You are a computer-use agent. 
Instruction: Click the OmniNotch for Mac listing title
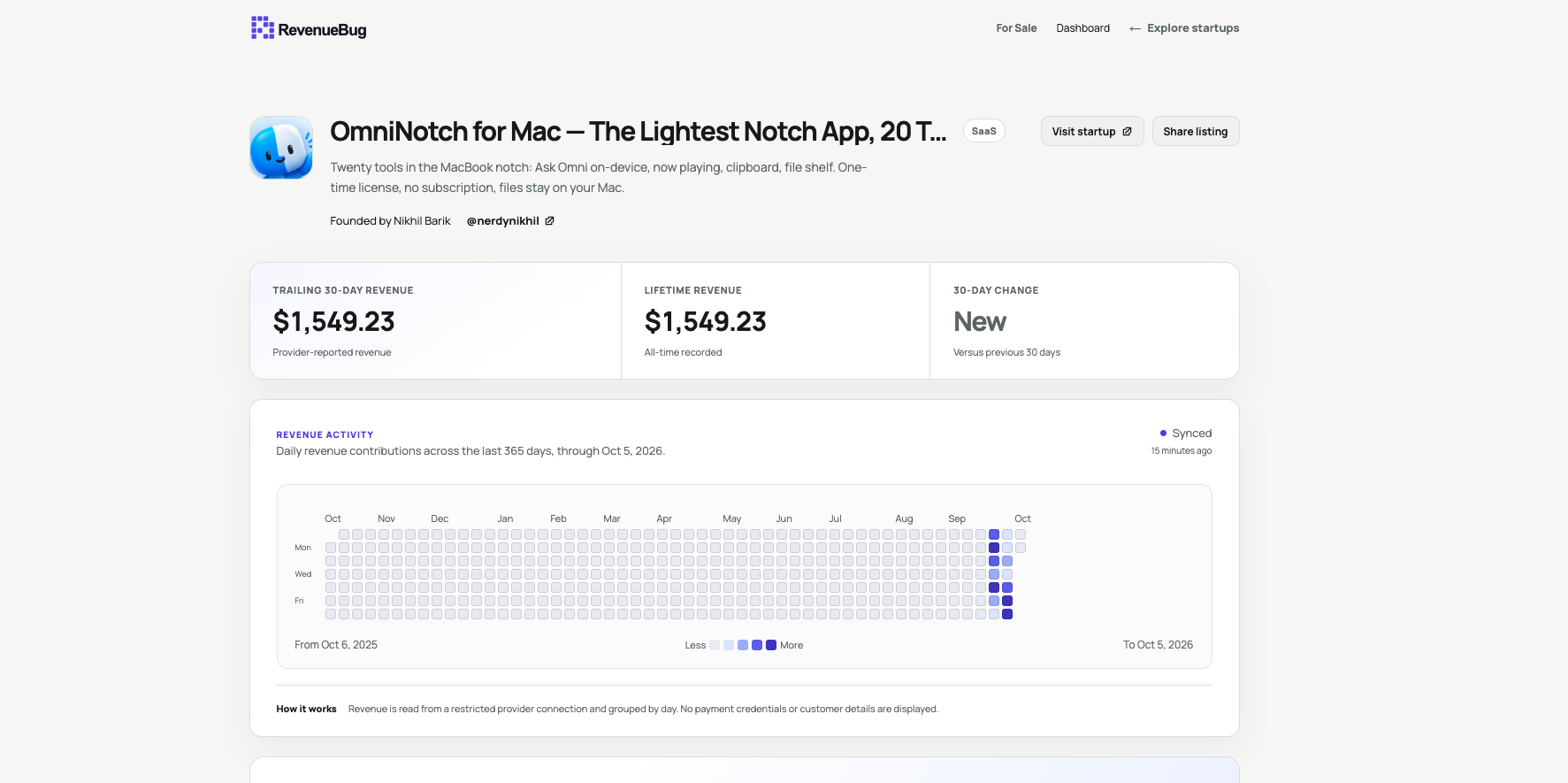point(638,132)
